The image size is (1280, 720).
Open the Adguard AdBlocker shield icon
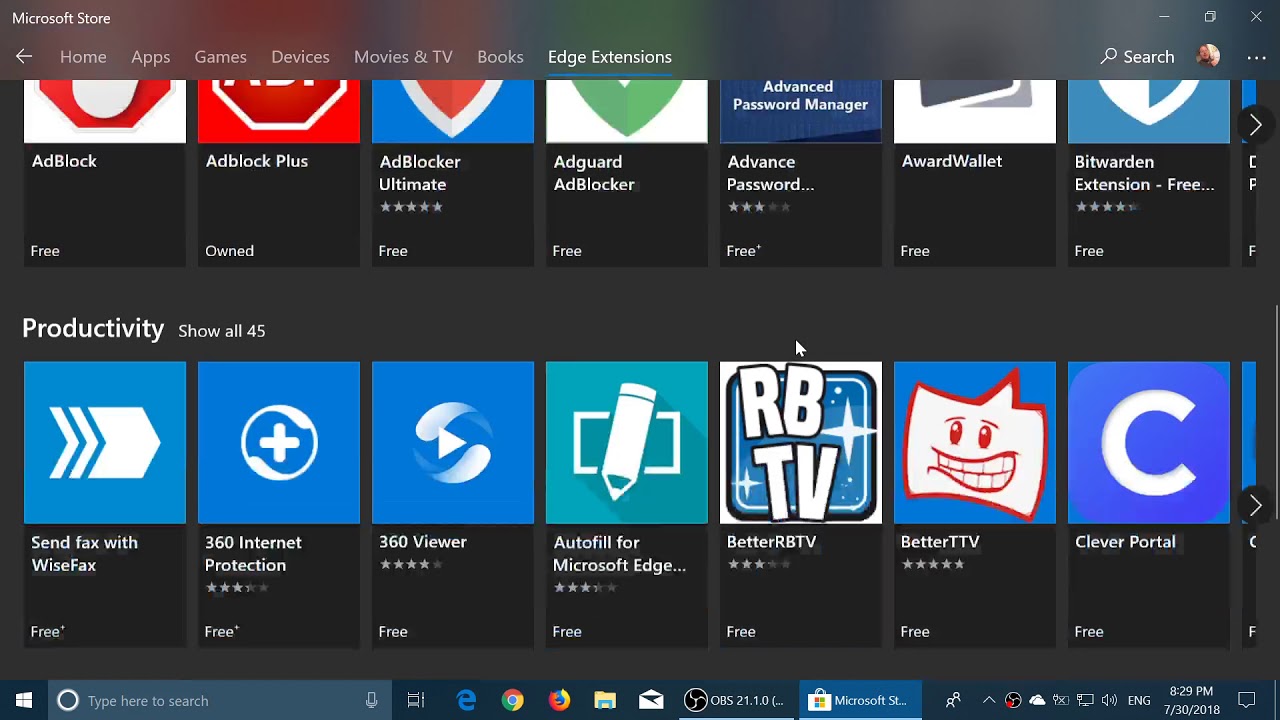(627, 112)
